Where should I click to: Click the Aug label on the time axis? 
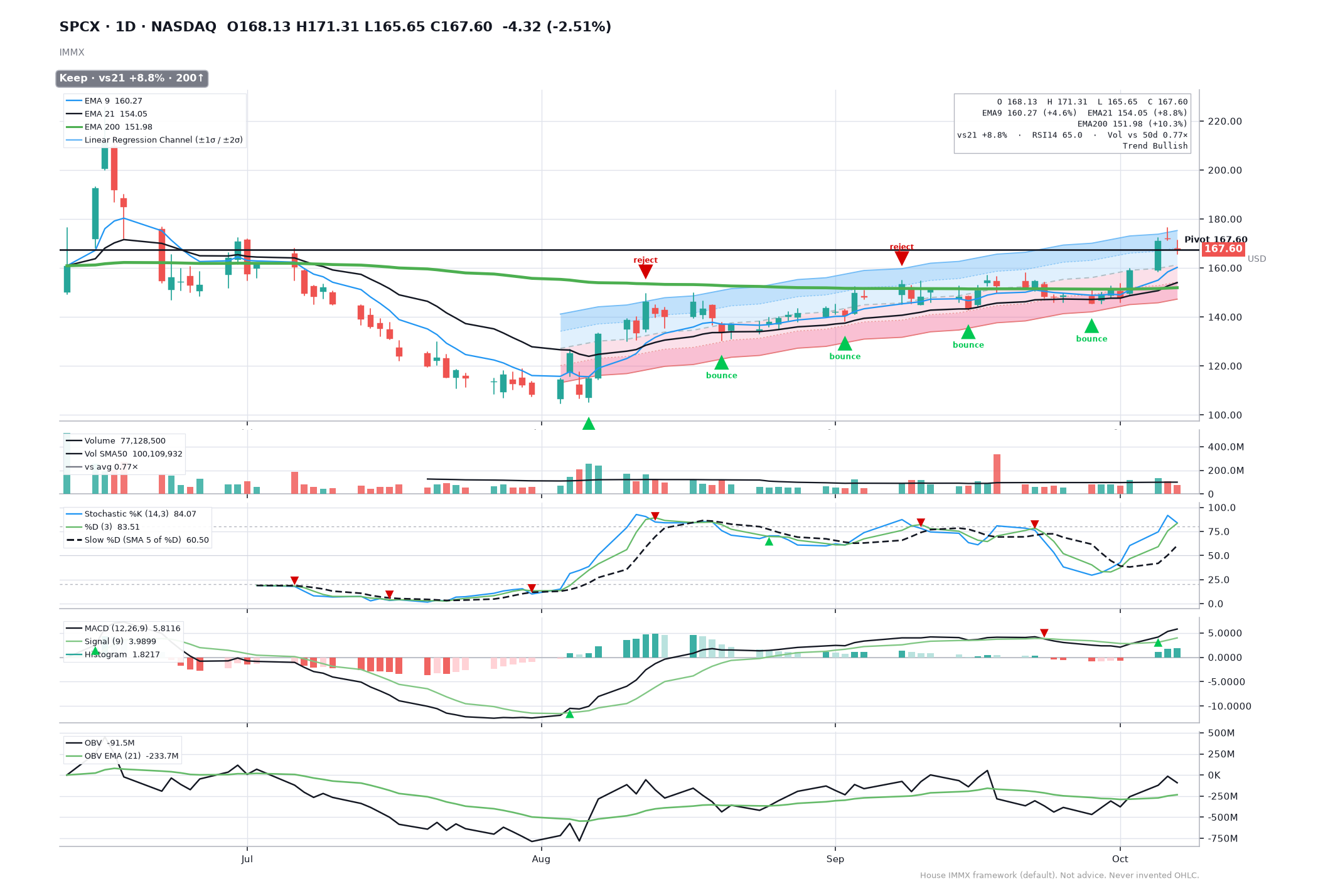[541, 859]
